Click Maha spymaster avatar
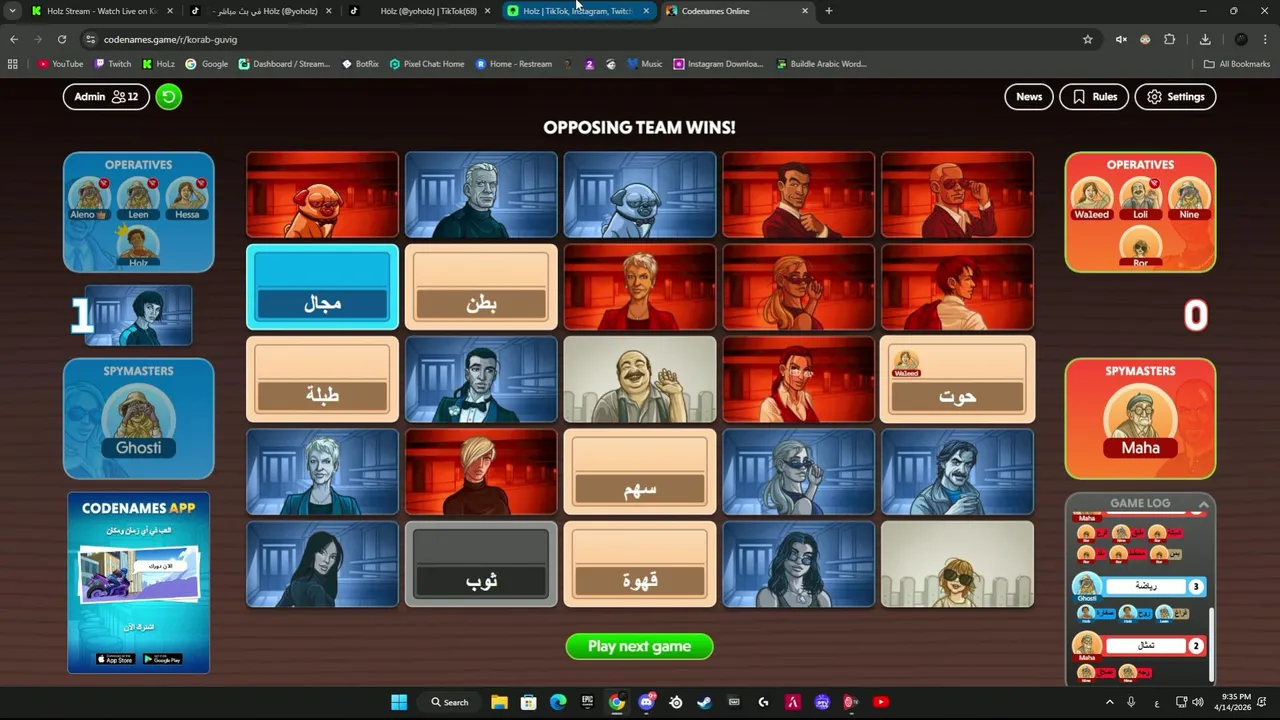Screen dimensions: 1280x720 click(x=1140, y=420)
